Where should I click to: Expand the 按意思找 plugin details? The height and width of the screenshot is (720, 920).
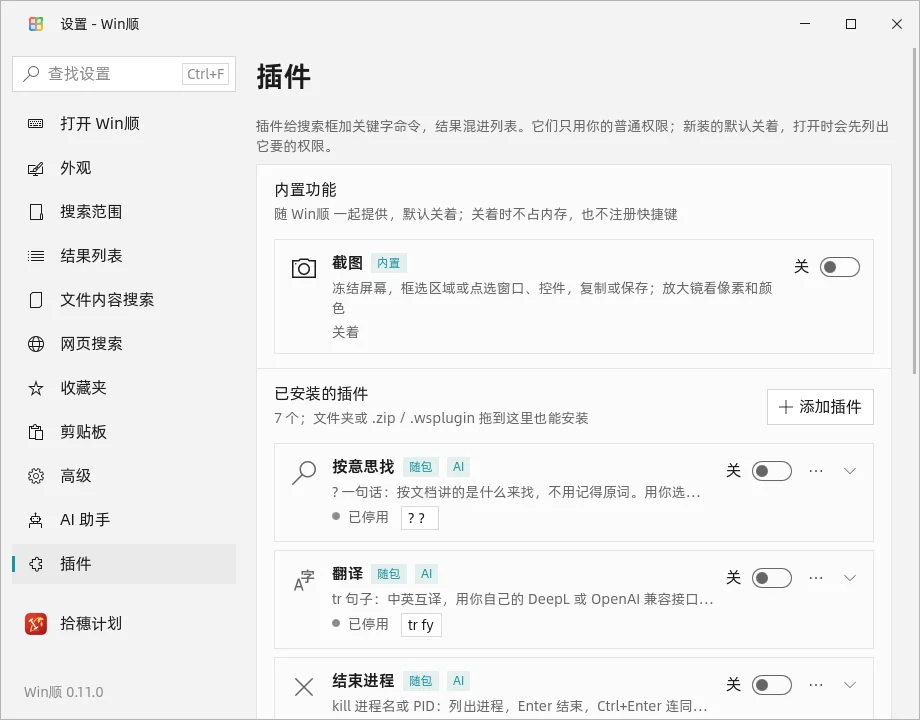click(x=850, y=471)
